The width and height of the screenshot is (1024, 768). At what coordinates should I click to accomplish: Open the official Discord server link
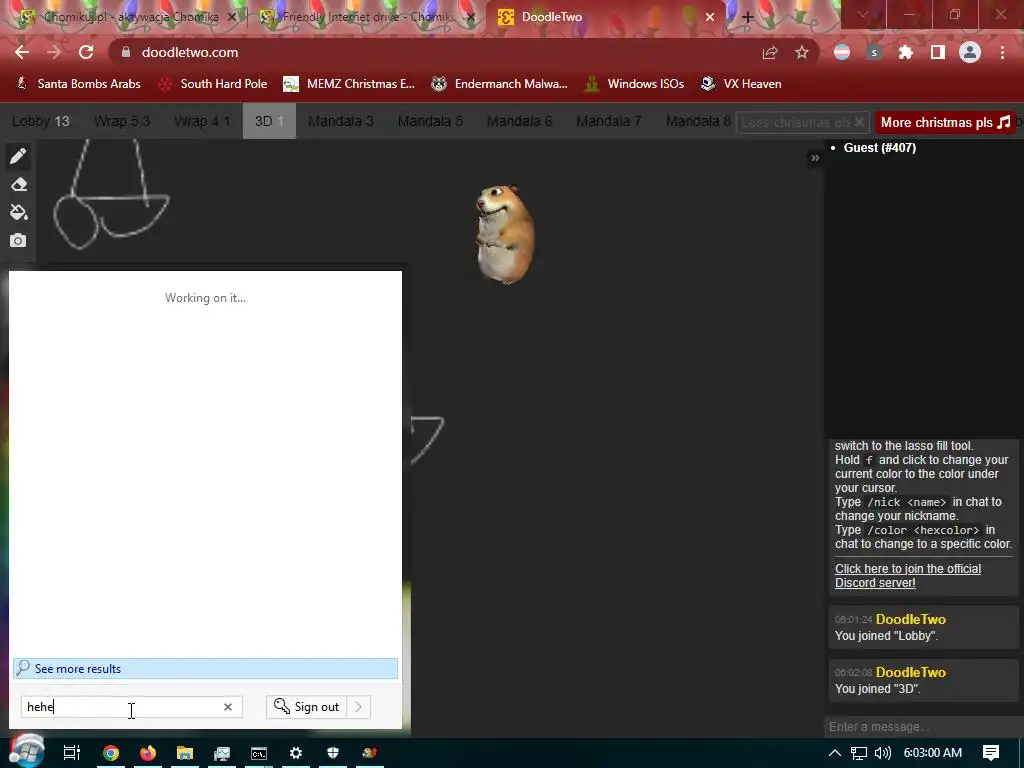[x=908, y=576]
